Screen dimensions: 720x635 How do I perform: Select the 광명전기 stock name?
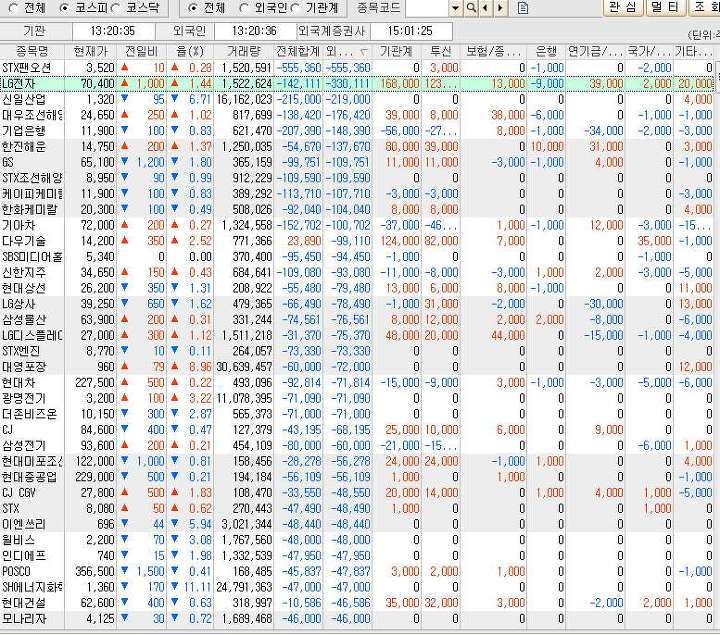coord(24,398)
